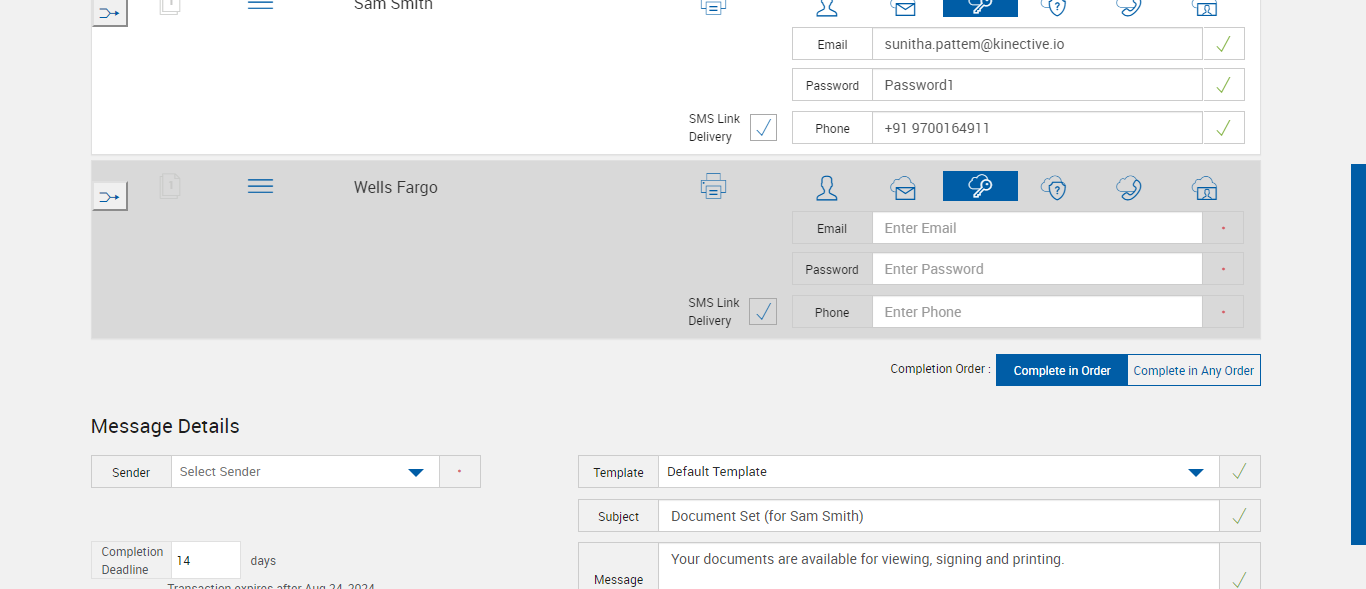
Task: Expand the Default Template dropdown
Action: pos(938,472)
